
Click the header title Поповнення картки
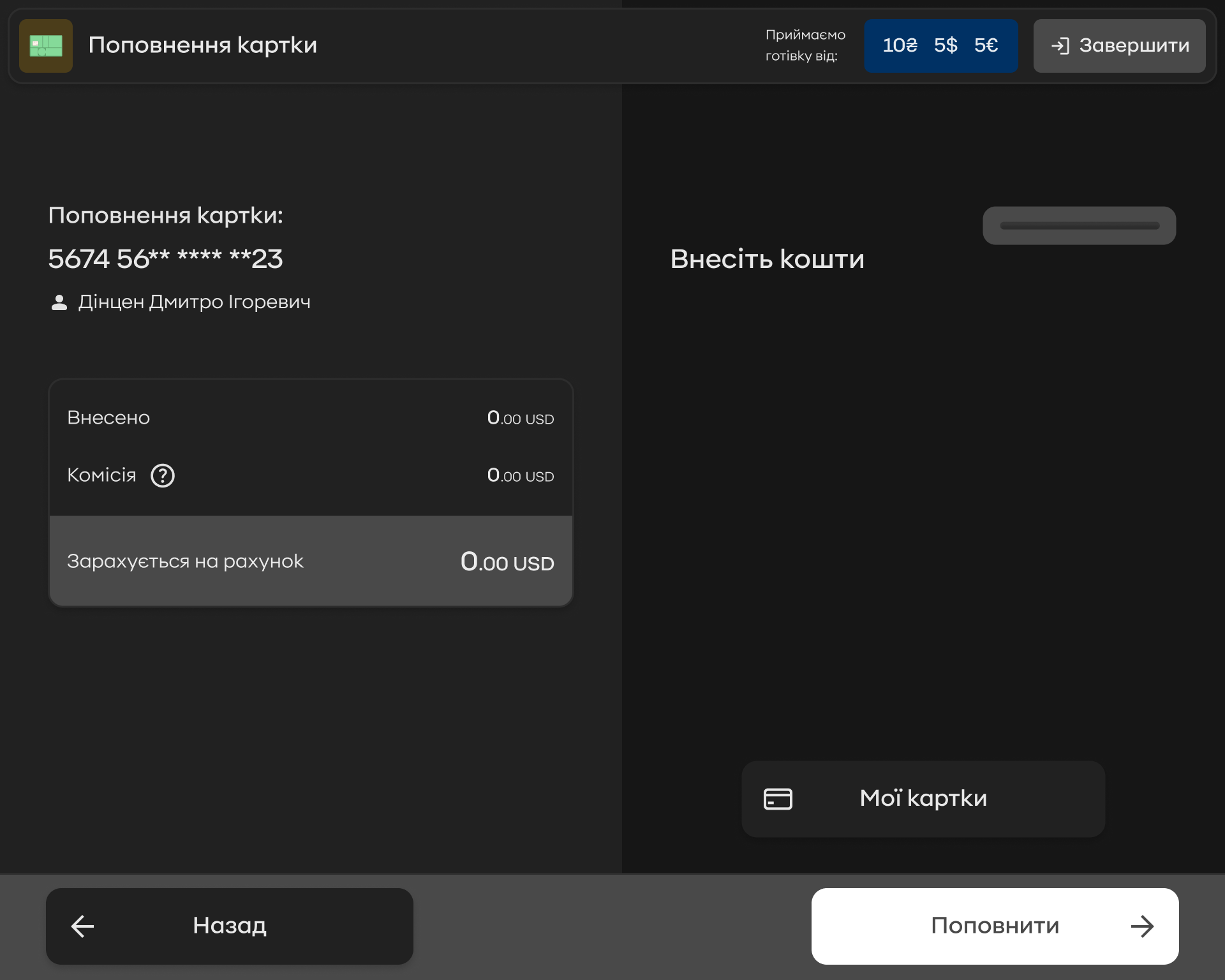pyautogui.click(x=203, y=45)
